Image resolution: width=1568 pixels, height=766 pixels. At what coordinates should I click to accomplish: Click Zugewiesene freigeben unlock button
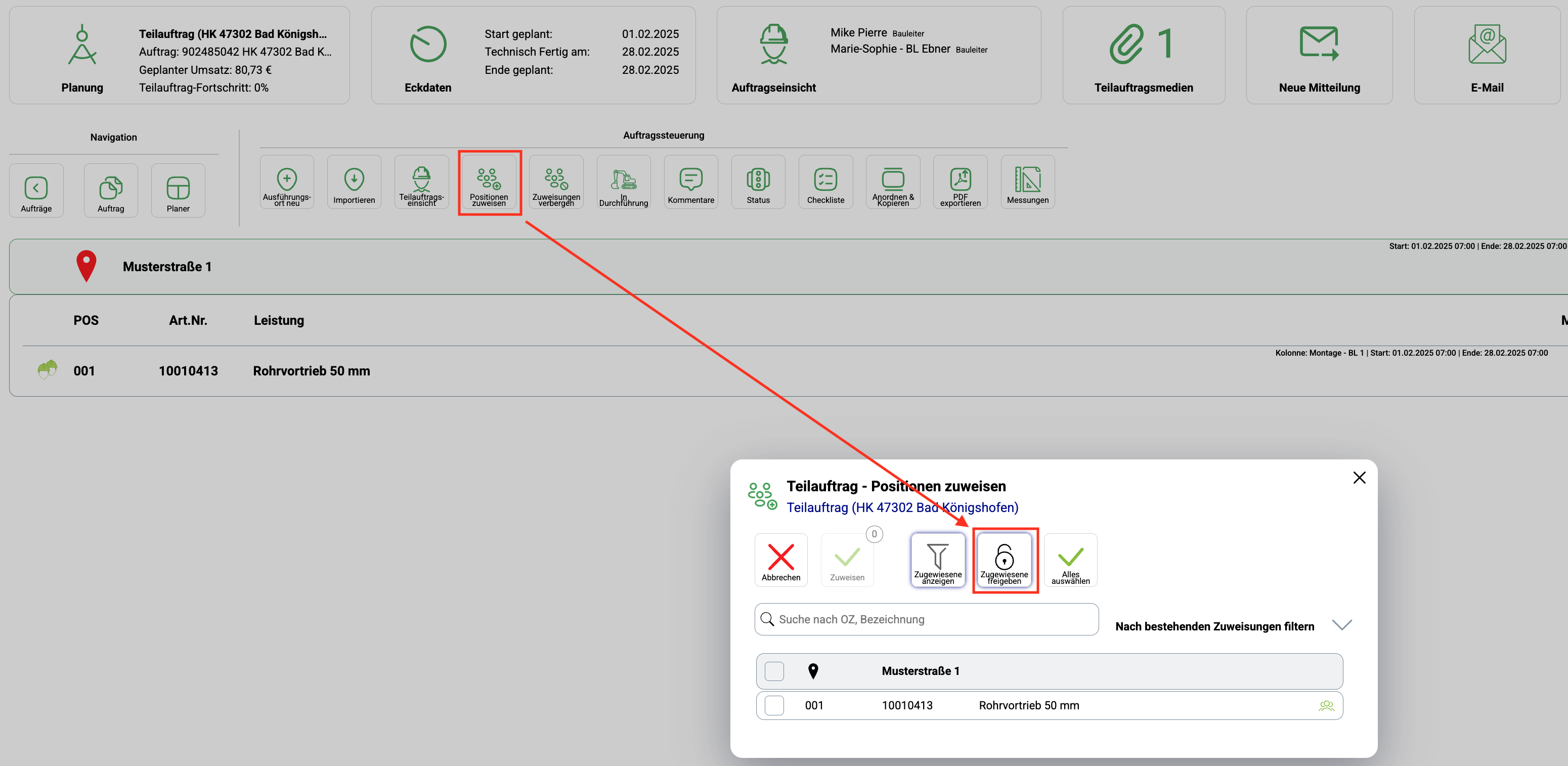(x=1004, y=560)
